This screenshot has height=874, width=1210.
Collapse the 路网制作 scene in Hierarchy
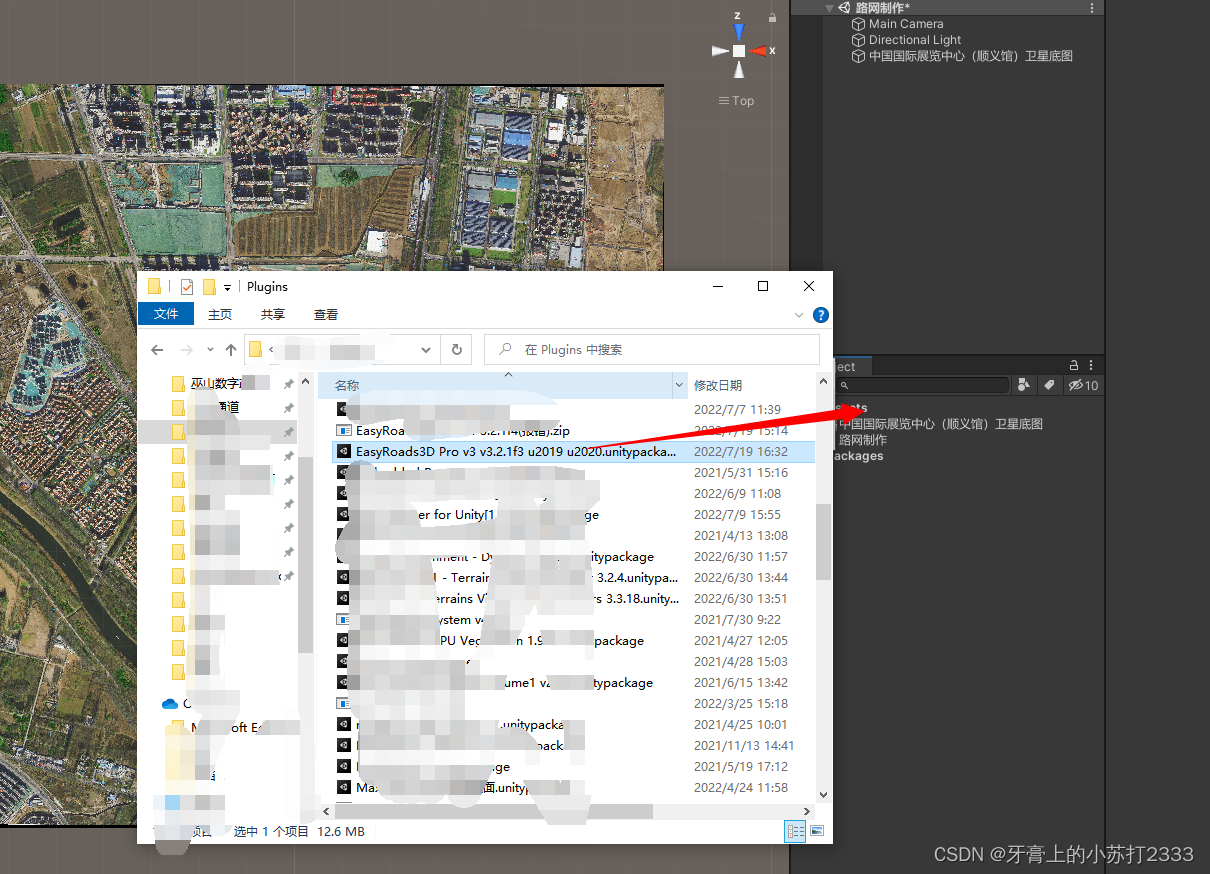click(x=829, y=8)
